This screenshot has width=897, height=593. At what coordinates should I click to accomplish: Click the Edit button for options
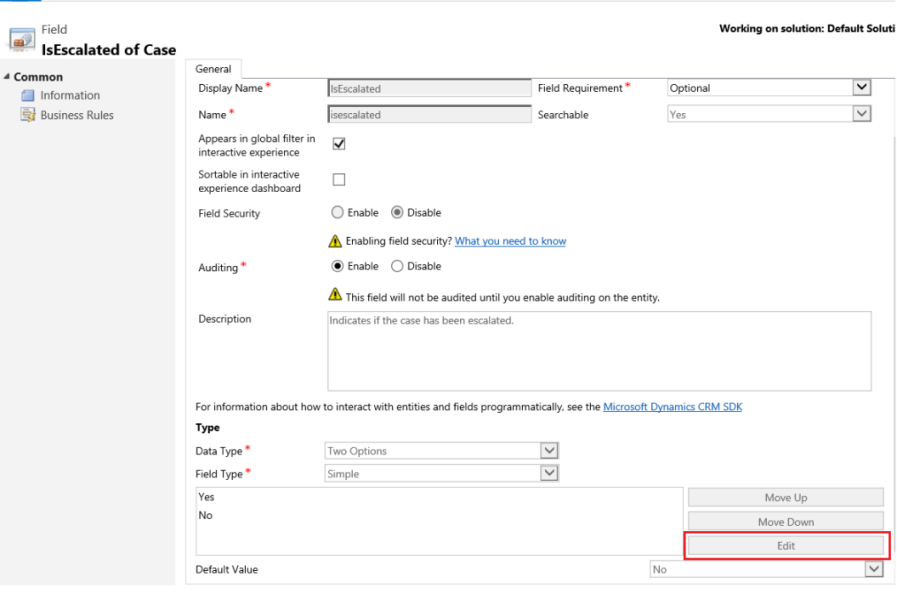(x=785, y=546)
